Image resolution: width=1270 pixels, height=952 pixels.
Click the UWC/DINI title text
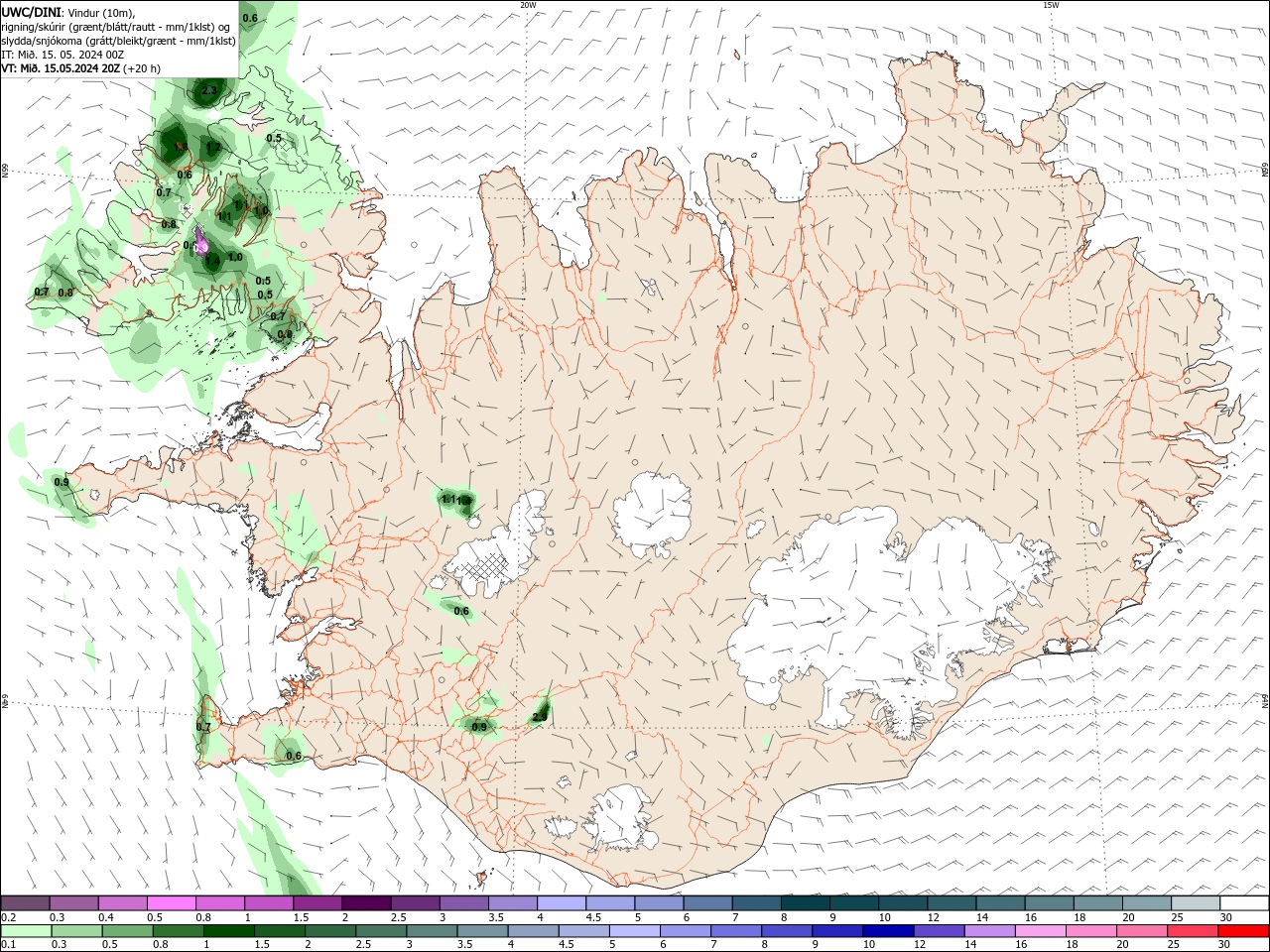click(x=32, y=12)
